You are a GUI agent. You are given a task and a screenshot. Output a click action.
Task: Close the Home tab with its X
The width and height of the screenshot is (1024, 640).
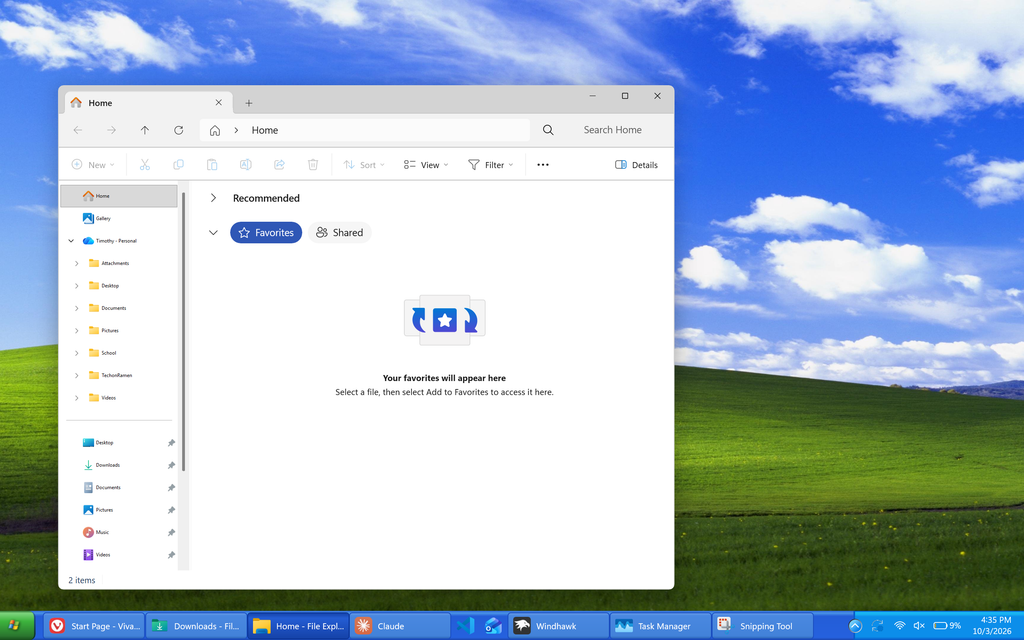(x=219, y=103)
